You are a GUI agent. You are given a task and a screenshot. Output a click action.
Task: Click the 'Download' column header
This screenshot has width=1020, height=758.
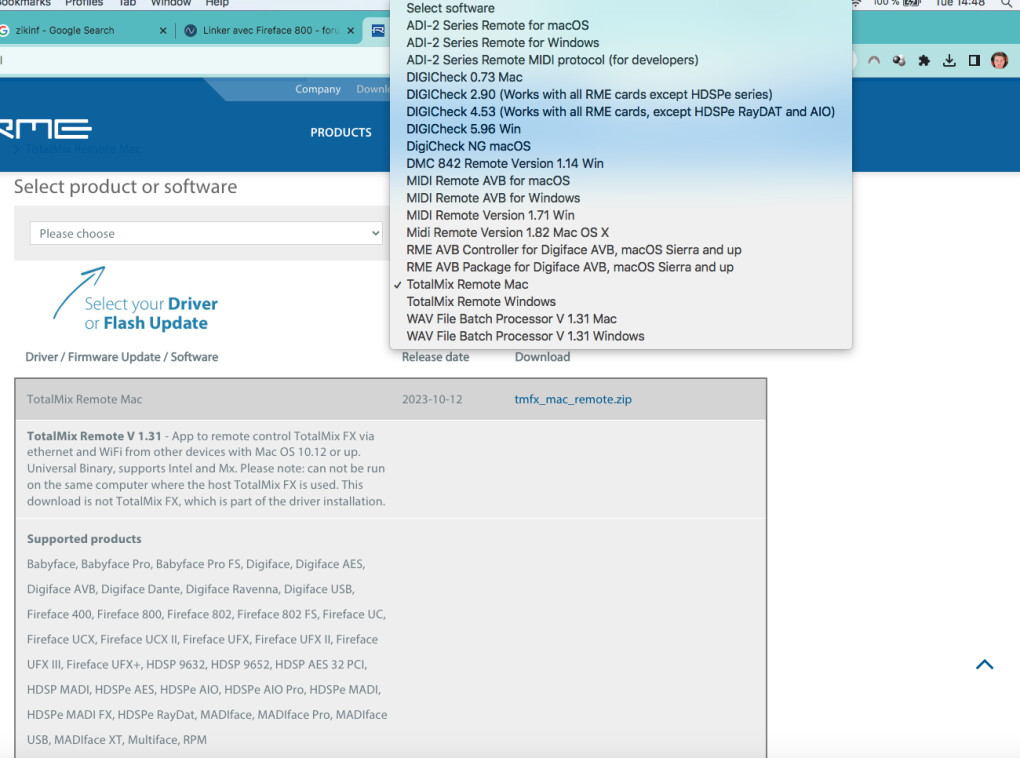(x=543, y=357)
